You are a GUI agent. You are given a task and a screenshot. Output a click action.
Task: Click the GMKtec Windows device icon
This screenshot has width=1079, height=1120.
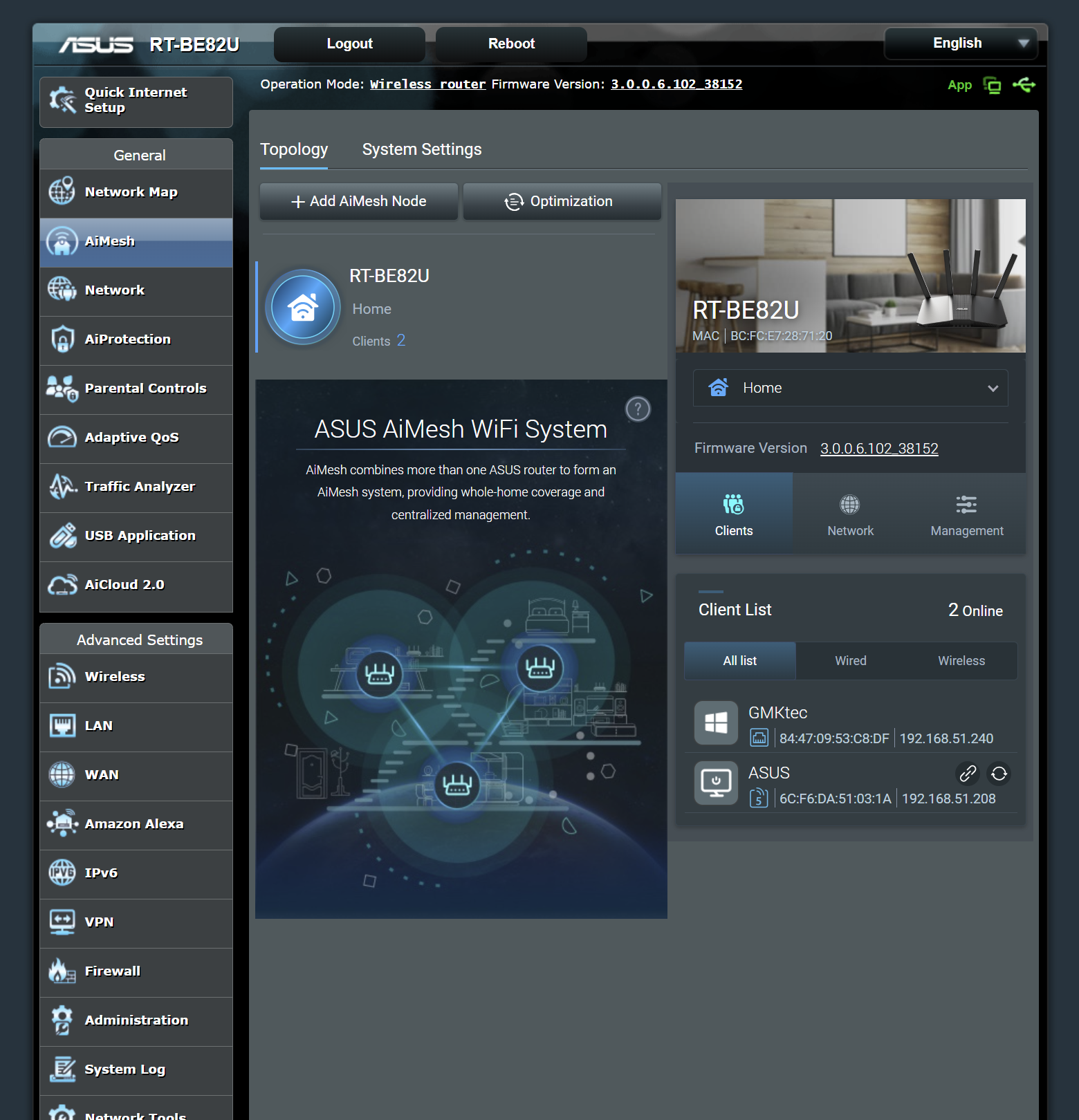[716, 722]
